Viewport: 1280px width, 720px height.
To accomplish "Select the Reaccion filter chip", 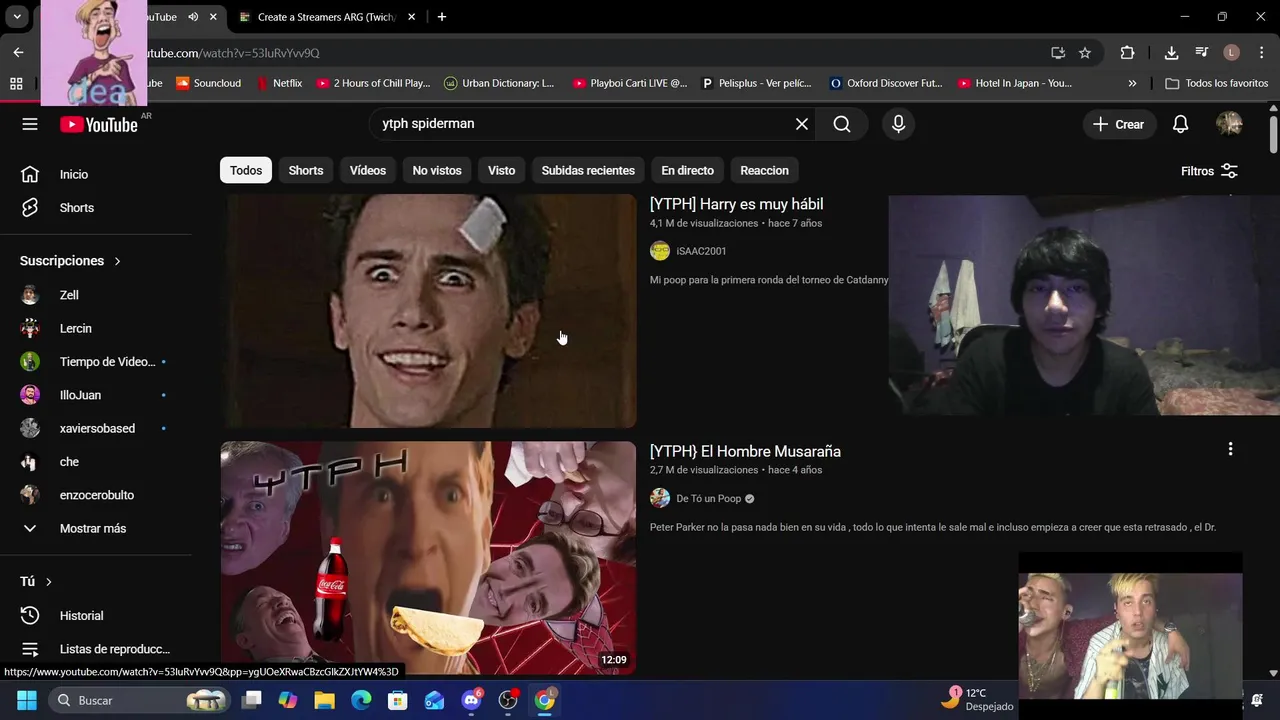I will point(764,170).
